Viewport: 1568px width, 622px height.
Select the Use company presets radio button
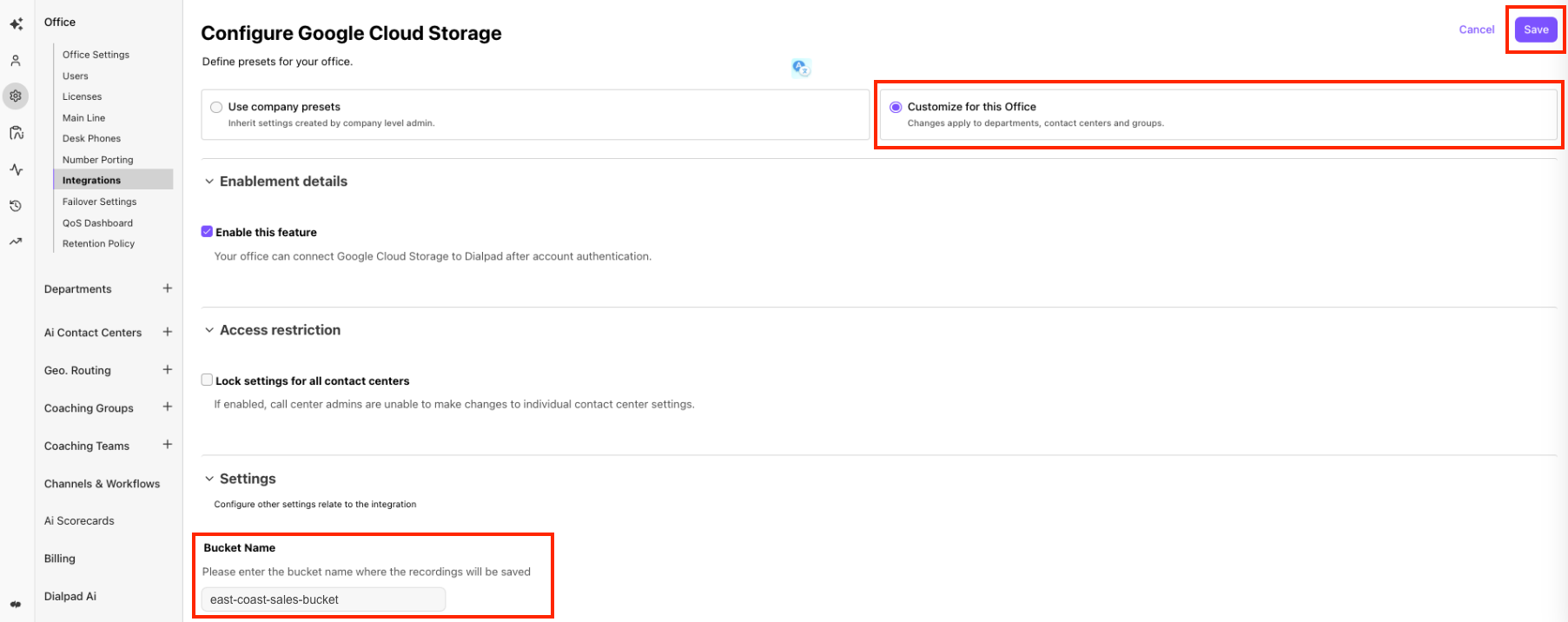tap(216, 107)
